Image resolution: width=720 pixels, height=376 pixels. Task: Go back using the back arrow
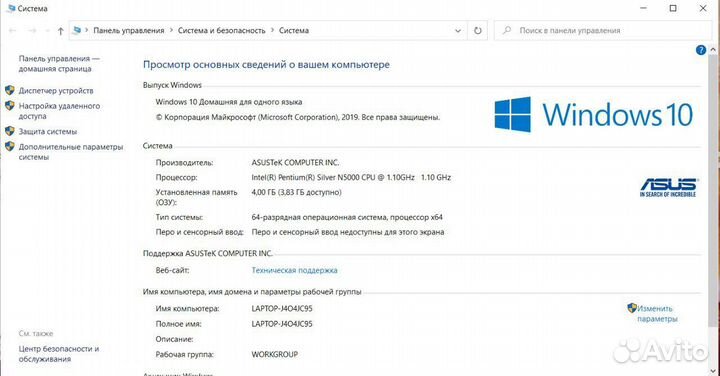click(12, 31)
